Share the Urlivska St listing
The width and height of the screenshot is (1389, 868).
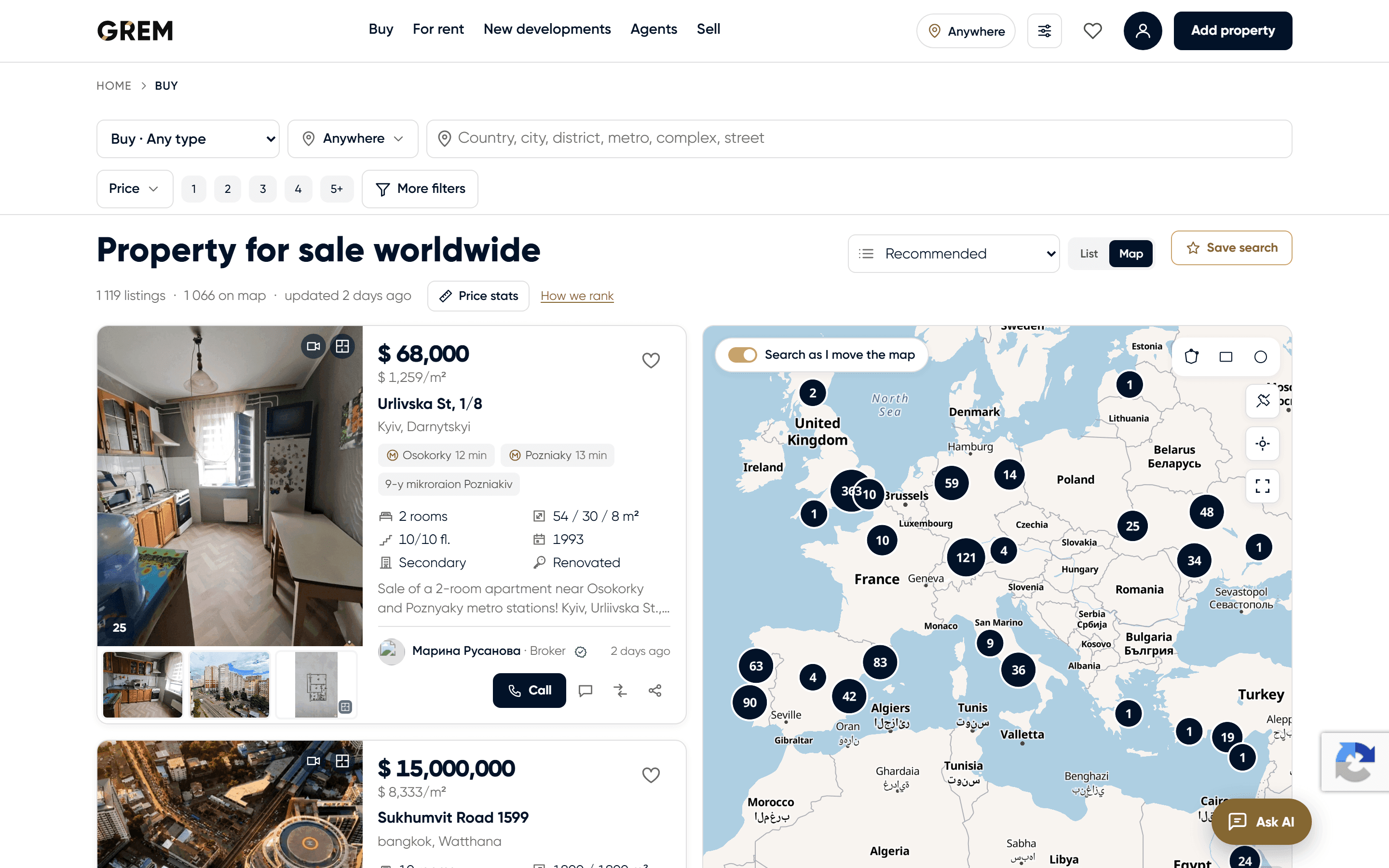click(655, 691)
